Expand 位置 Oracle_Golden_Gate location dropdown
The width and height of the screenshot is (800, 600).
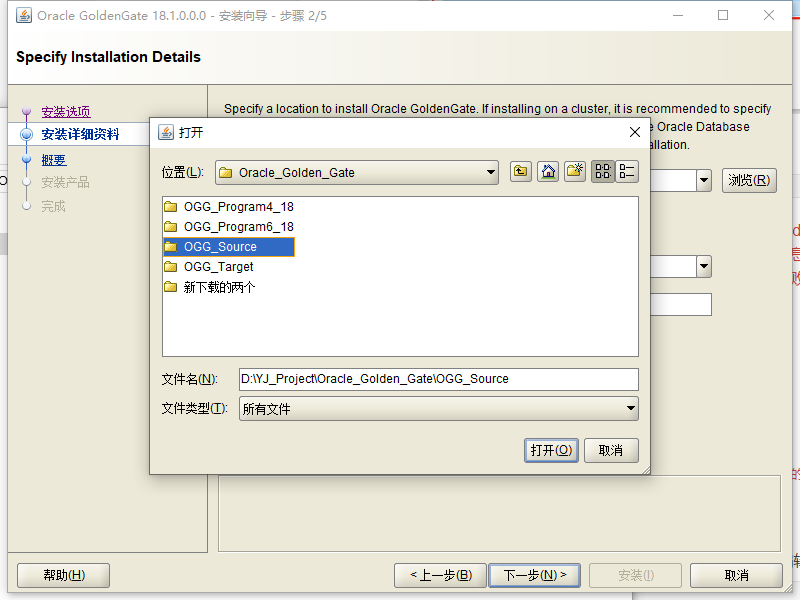coord(490,172)
